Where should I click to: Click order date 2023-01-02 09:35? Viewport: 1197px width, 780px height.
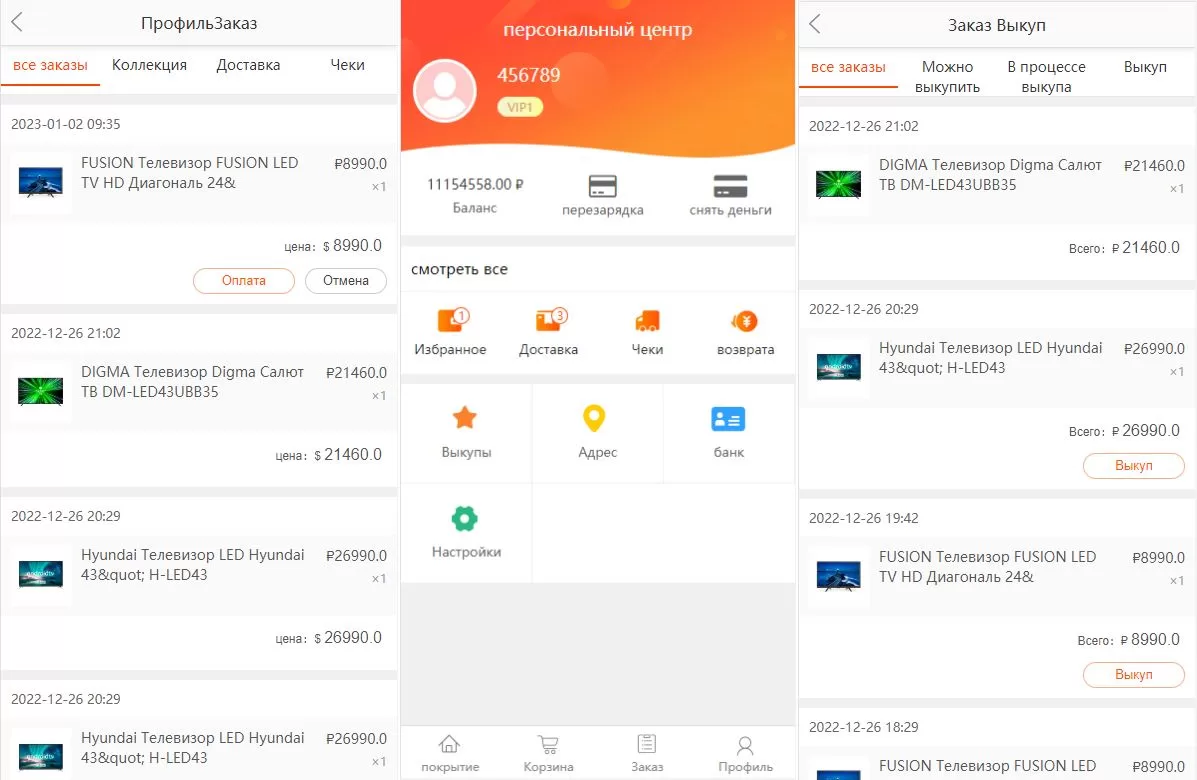pos(66,124)
